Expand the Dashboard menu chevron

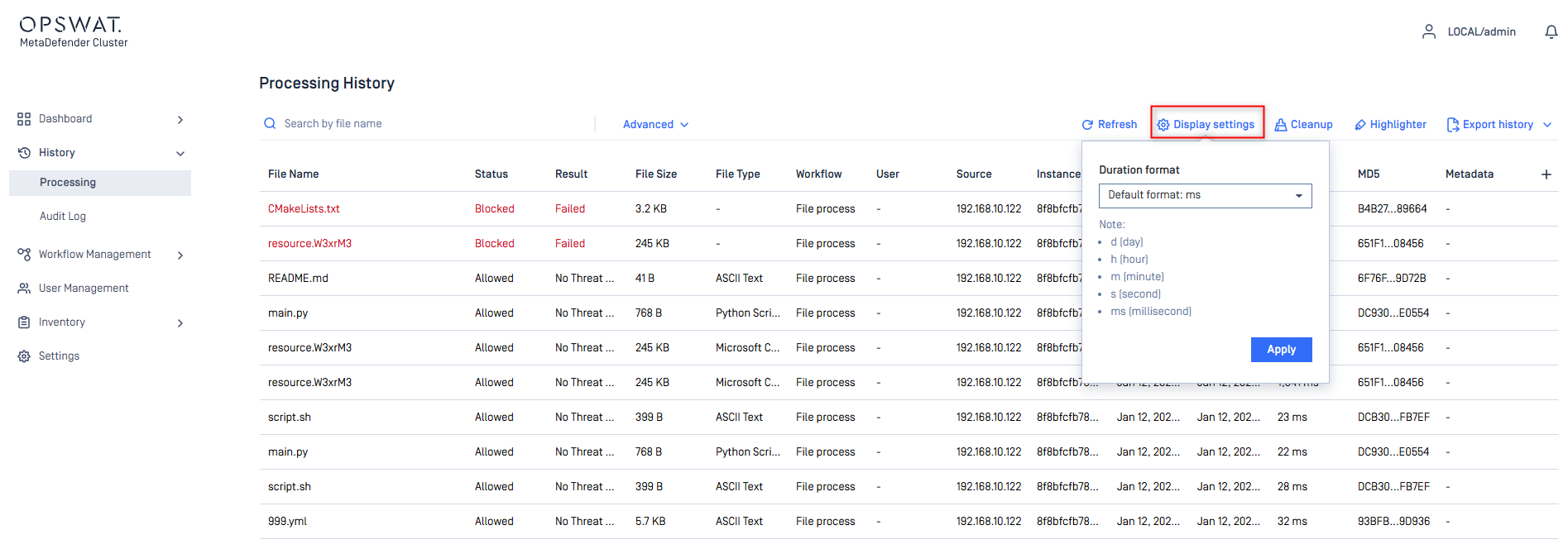[180, 120]
